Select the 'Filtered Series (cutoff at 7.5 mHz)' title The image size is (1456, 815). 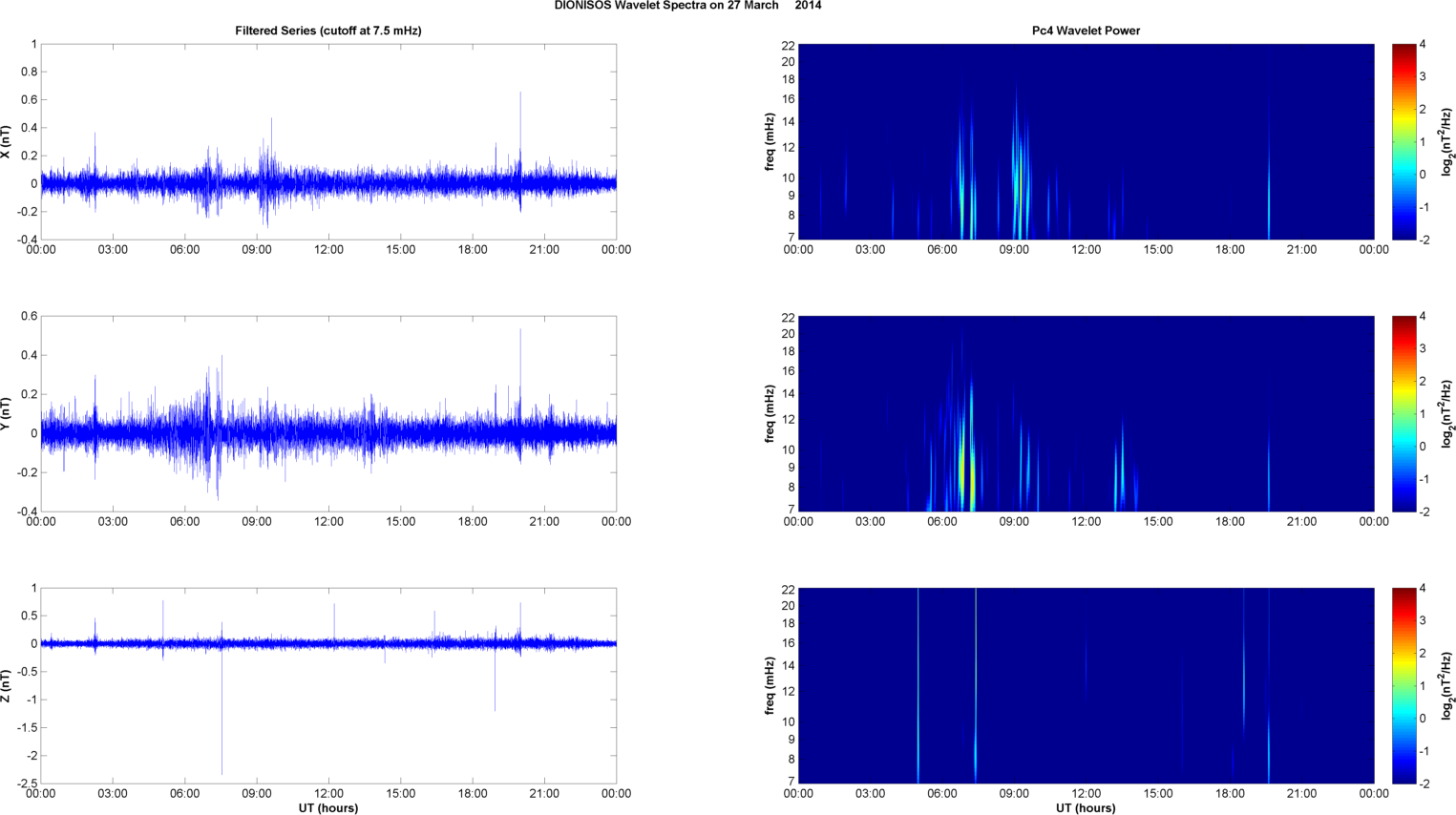328,31
